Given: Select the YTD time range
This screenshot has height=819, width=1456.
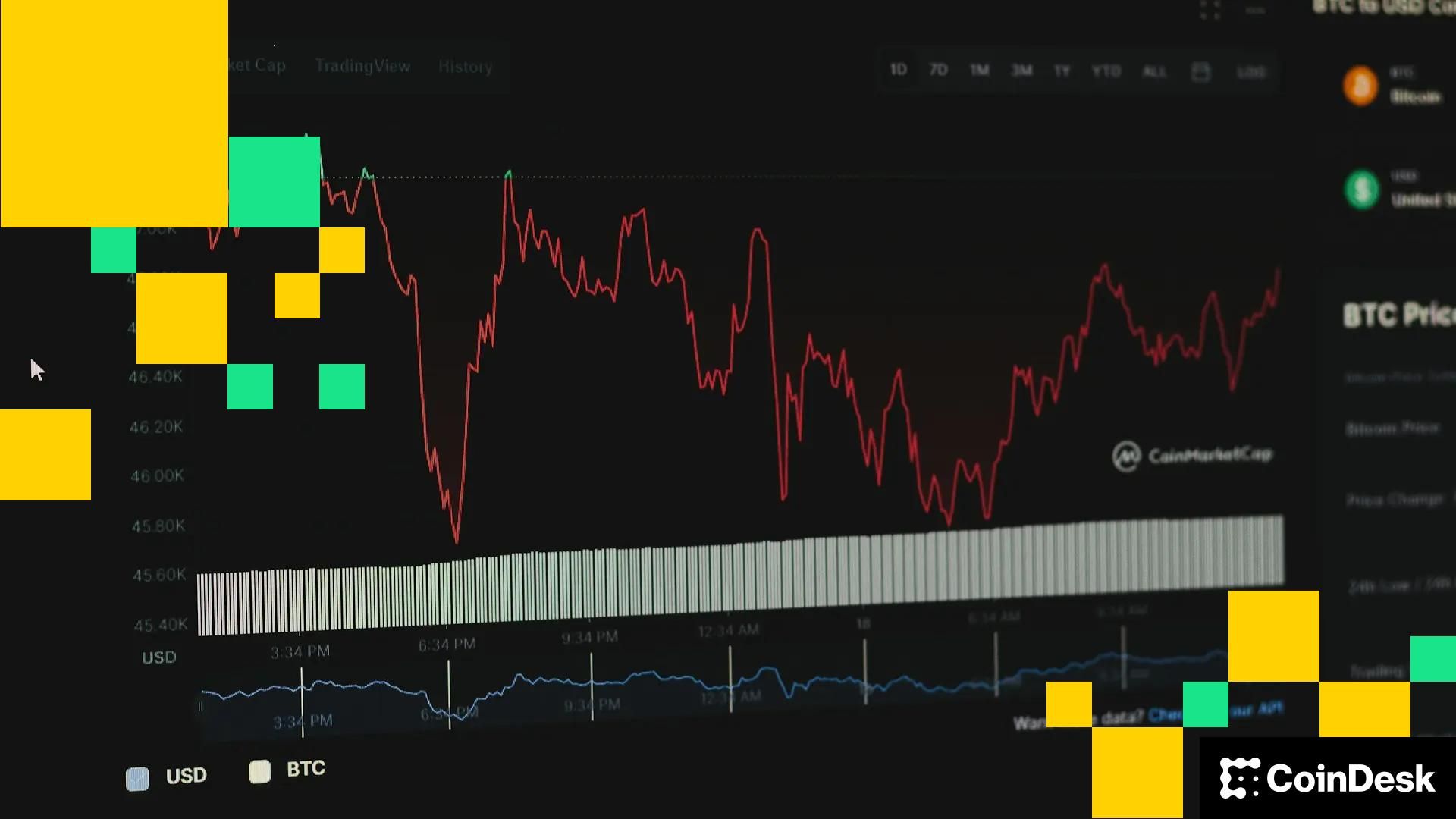Looking at the screenshot, I should [x=1107, y=71].
